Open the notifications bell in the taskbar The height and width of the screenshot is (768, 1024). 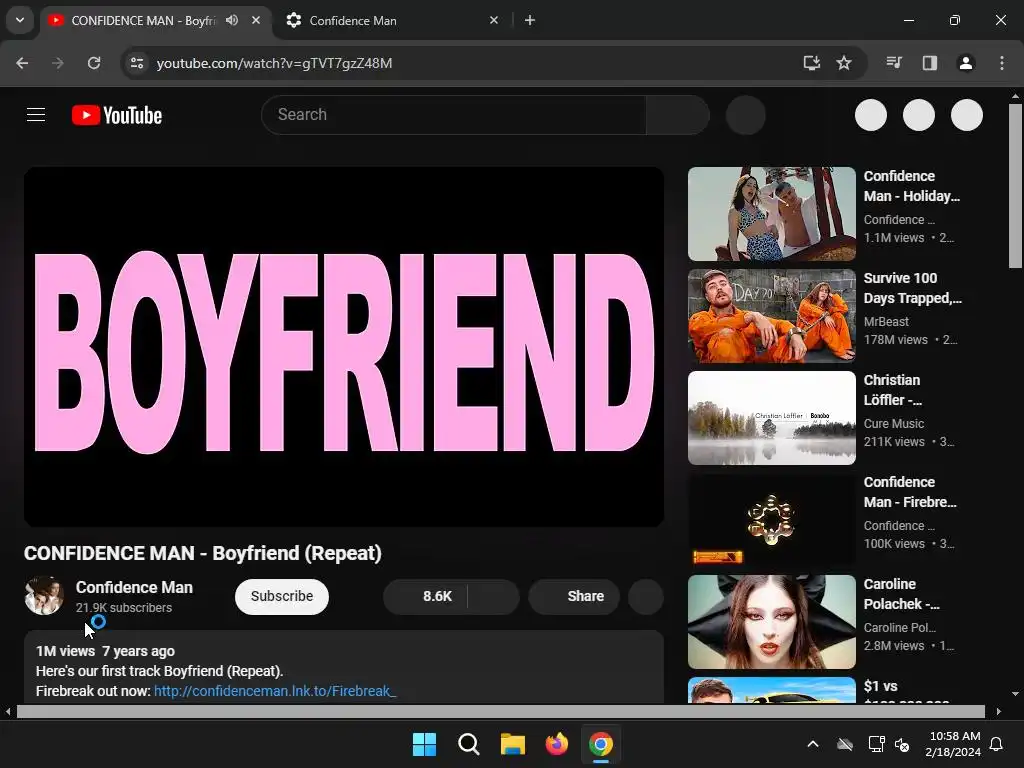click(x=996, y=744)
